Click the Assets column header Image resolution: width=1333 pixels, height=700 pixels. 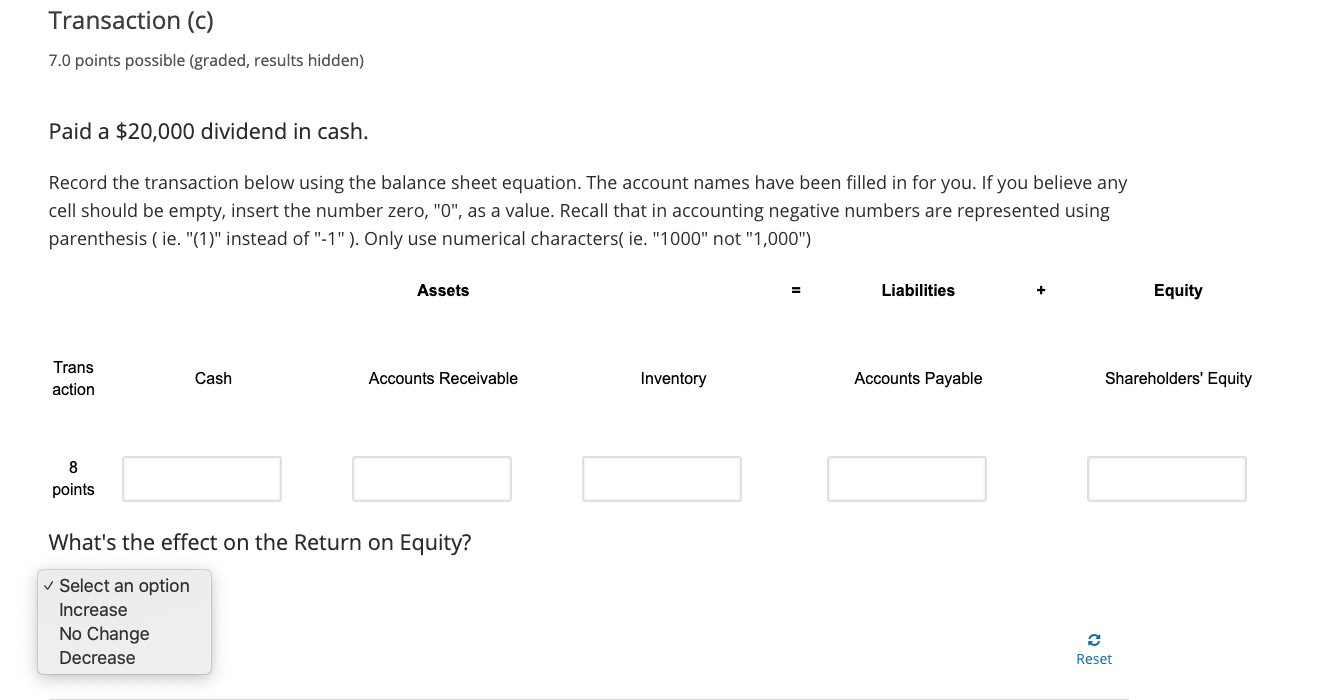point(443,290)
